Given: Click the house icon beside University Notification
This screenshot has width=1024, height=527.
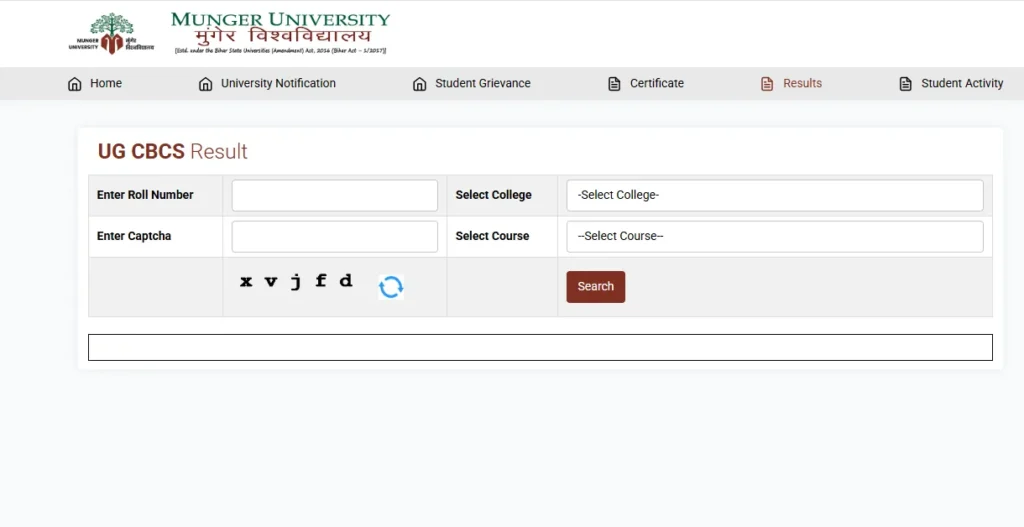Looking at the screenshot, I should click(x=205, y=84).
